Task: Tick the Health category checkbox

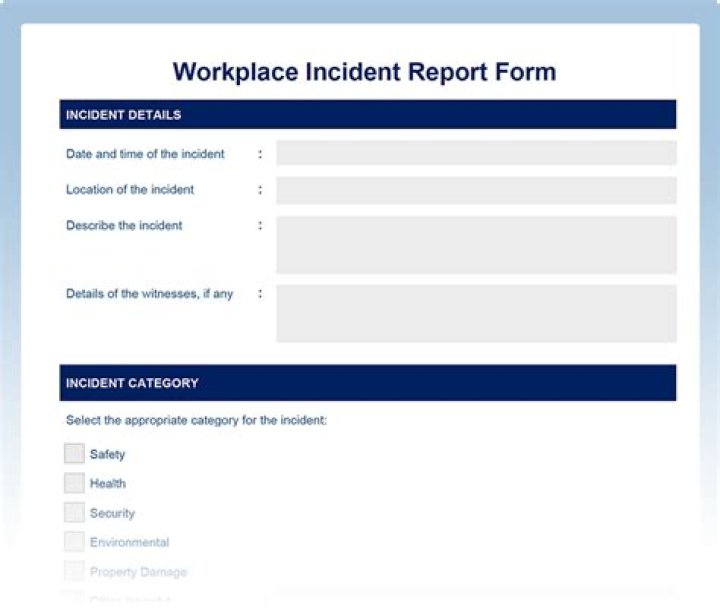Action: pos(74,483)
